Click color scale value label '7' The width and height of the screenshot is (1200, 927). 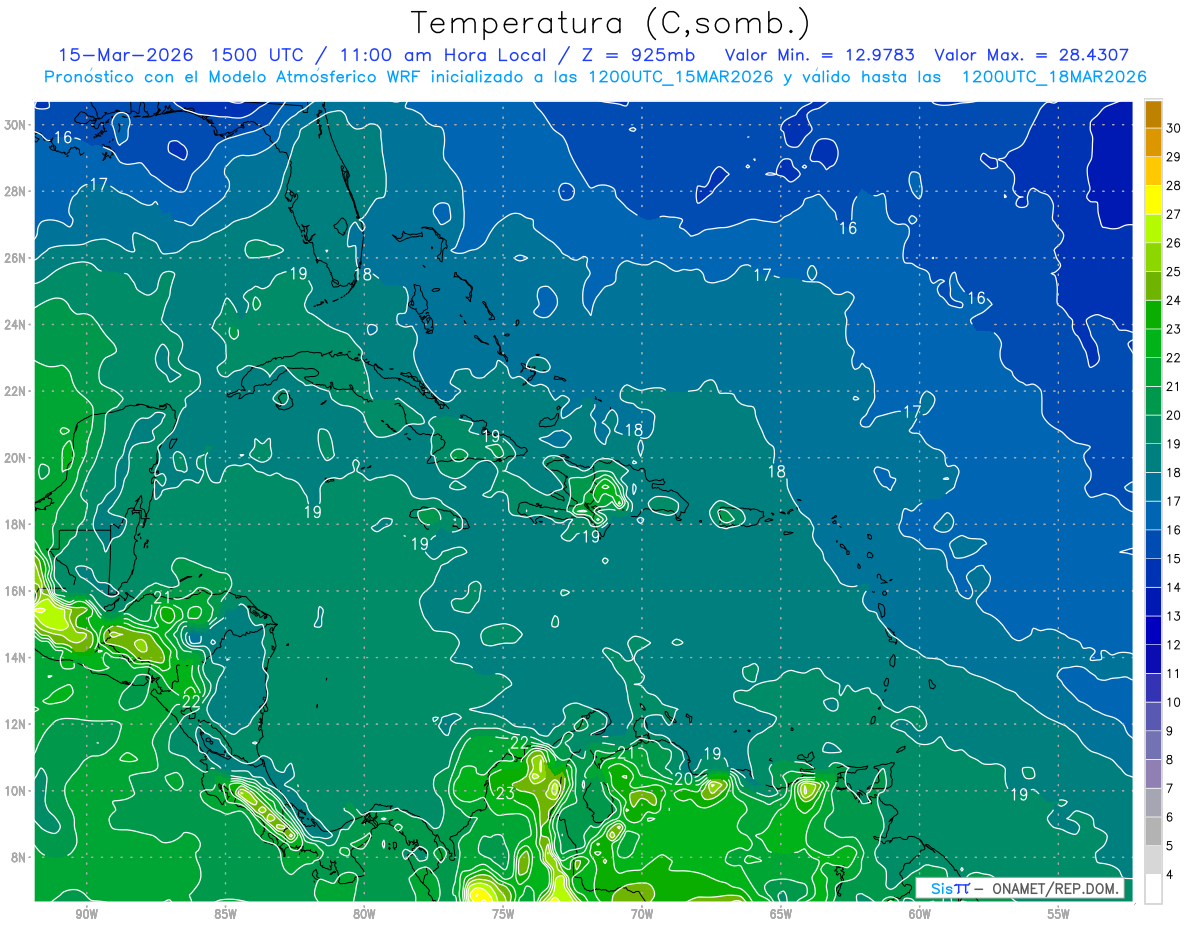(x=1171, y=789)
